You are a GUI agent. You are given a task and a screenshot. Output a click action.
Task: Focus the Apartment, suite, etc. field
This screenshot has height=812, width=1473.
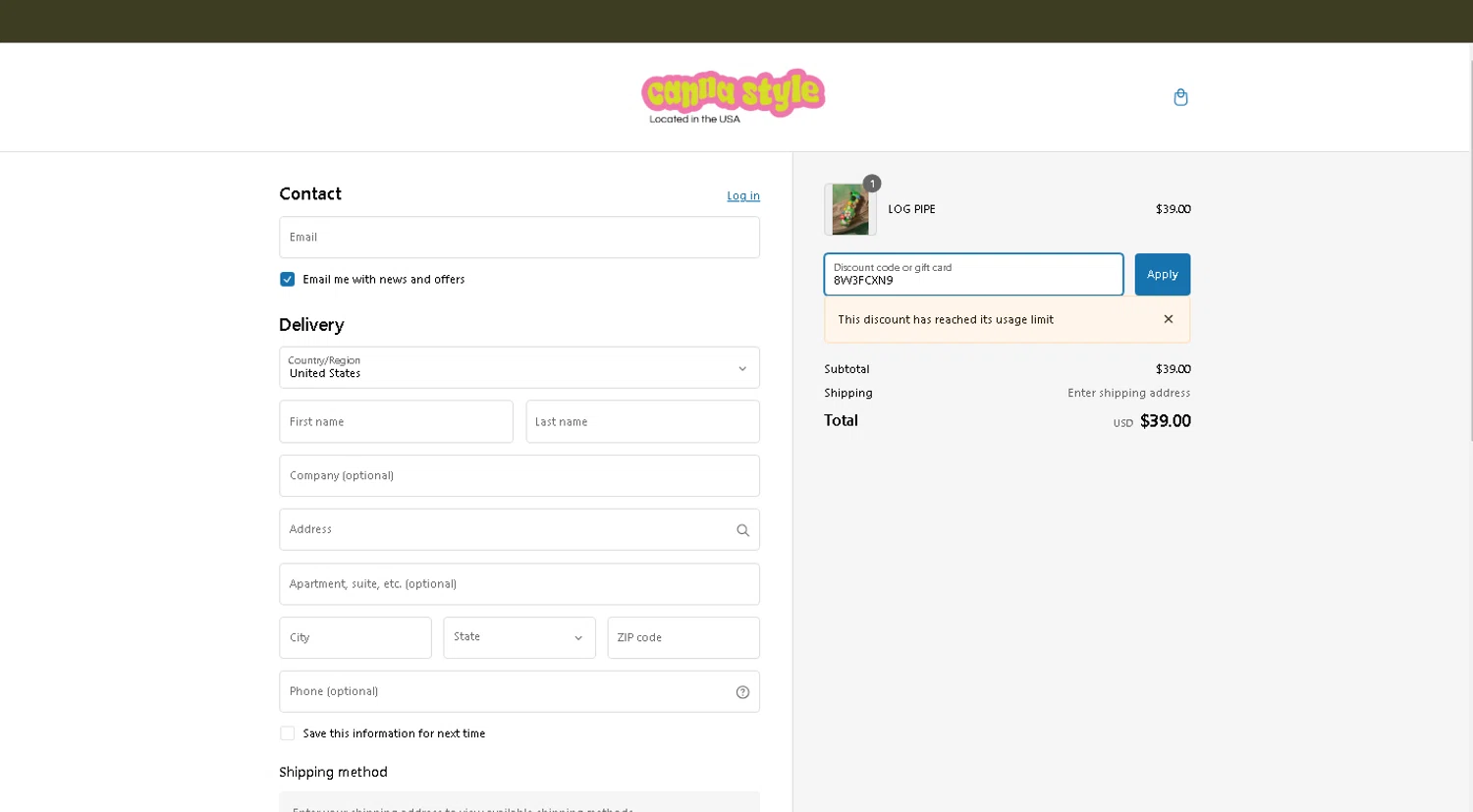click(x=518, y=584)
